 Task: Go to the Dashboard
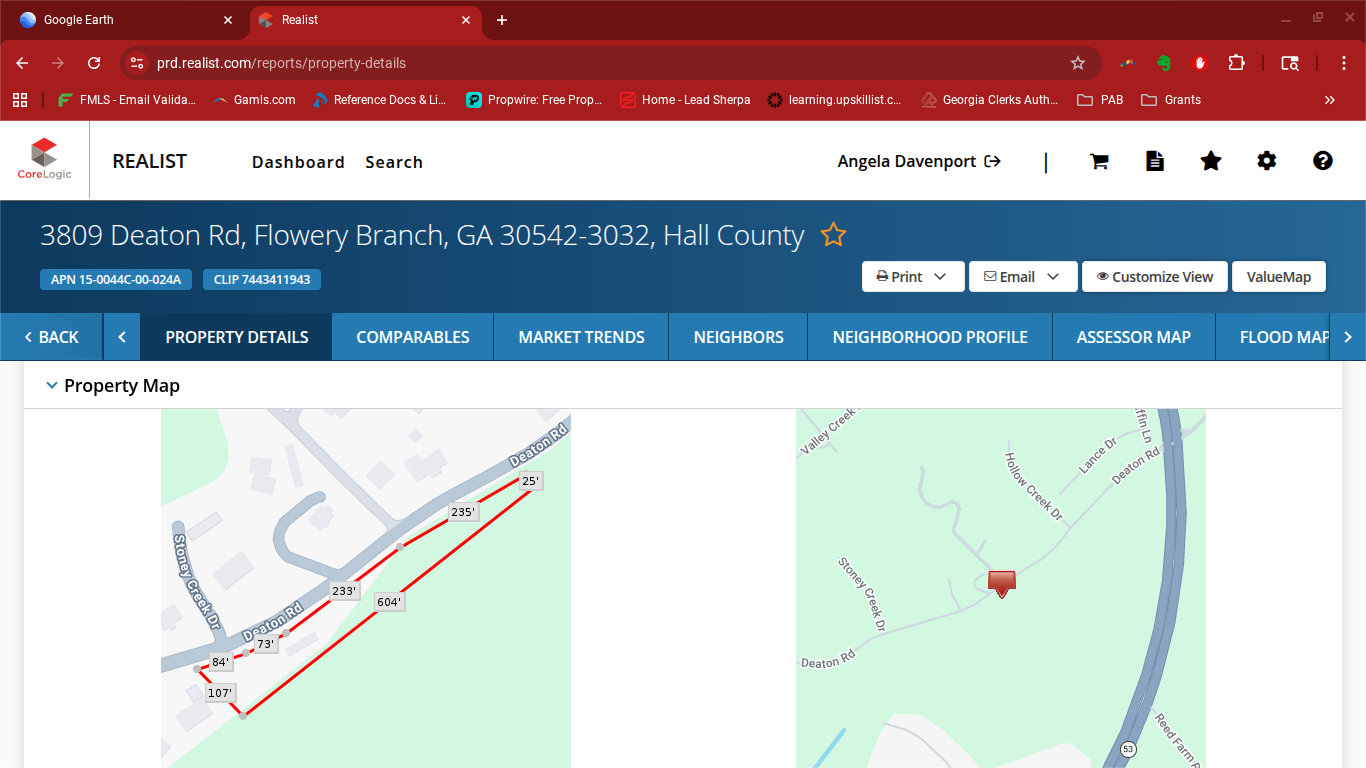coord(298,162)
